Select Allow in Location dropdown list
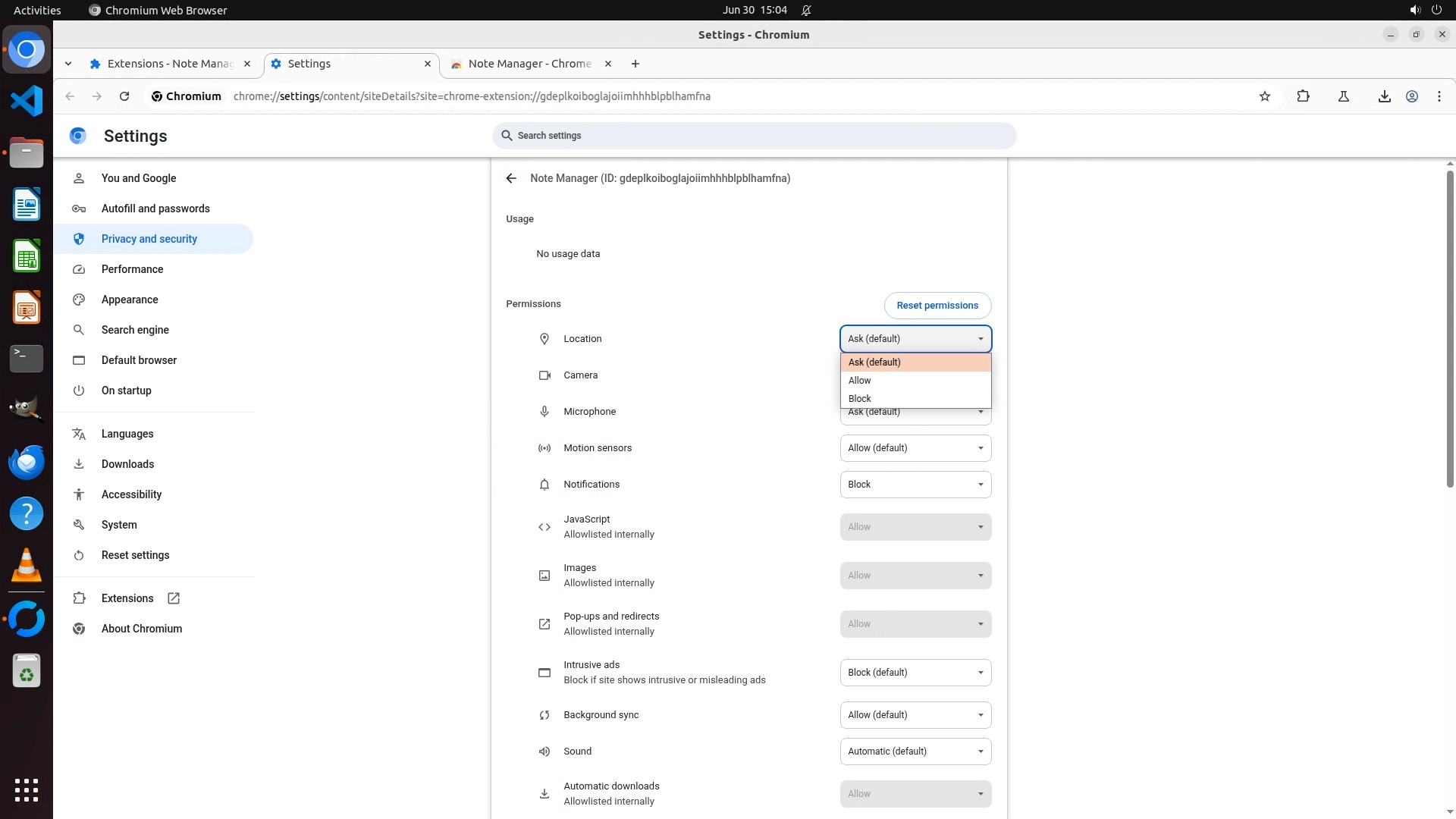The height and width of the screenshot is (819, 1456). (x=860, y=381)
